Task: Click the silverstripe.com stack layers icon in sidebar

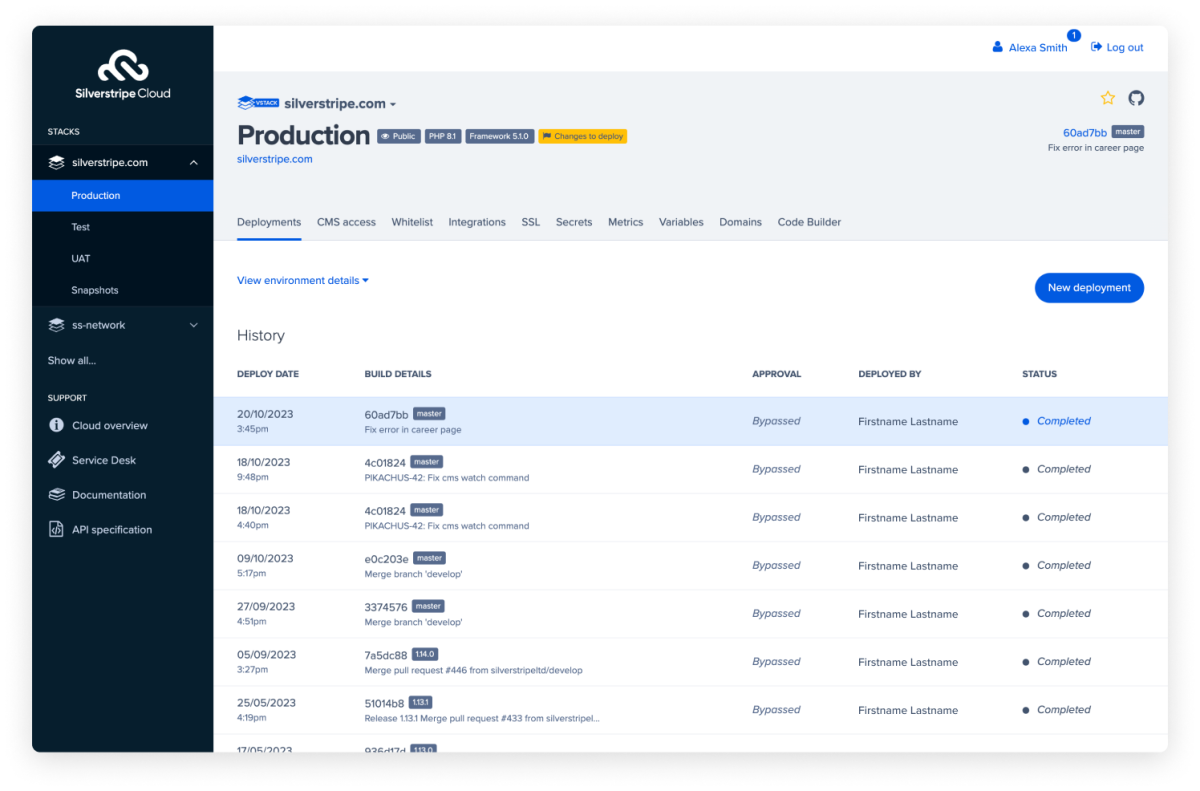Action: click(57, 162)
